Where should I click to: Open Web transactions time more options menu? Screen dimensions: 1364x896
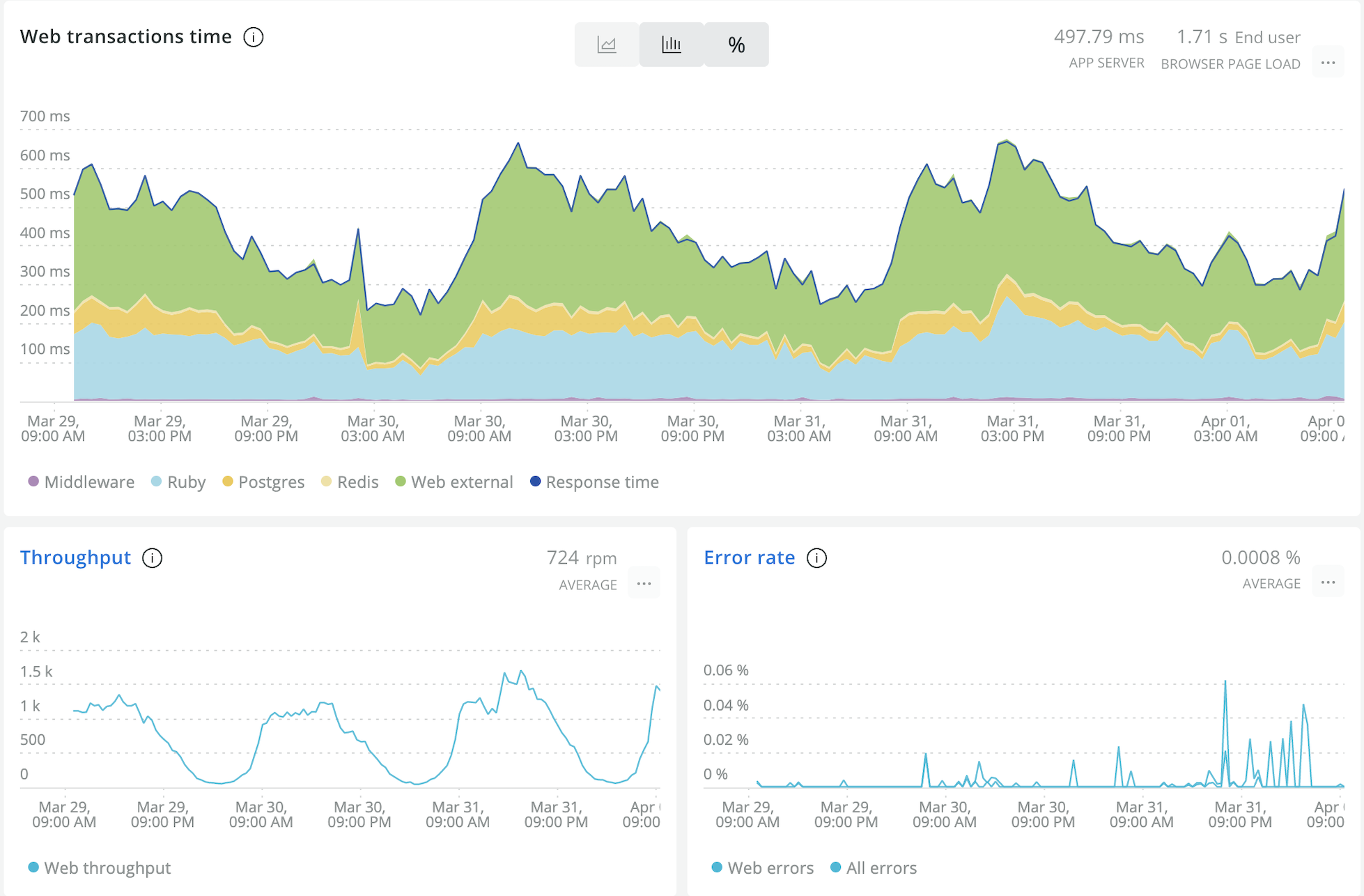click(x=1328, y=63)
